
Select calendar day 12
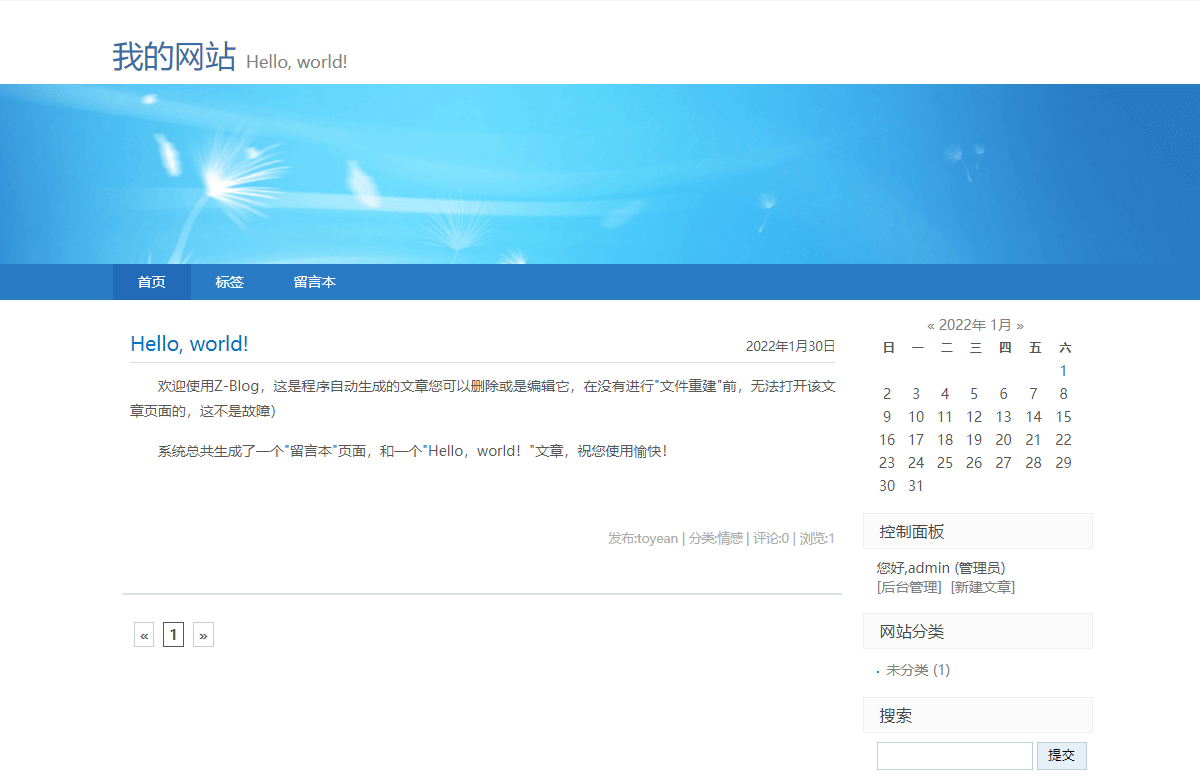974,417
